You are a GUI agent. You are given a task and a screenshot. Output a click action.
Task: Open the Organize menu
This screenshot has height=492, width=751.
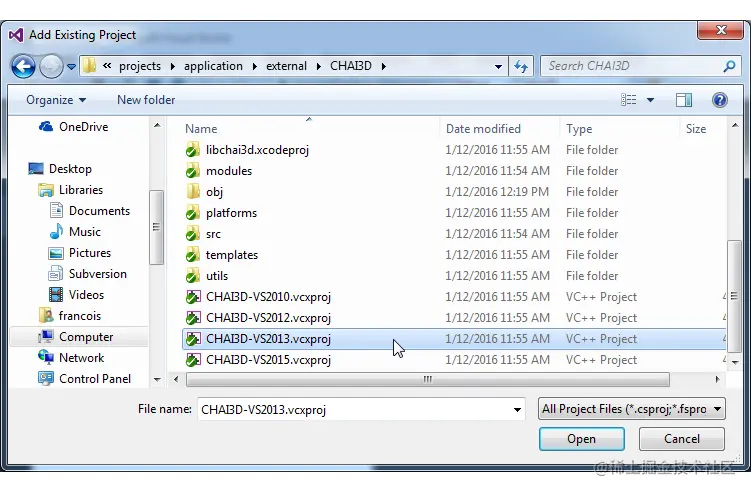point(56,100)
